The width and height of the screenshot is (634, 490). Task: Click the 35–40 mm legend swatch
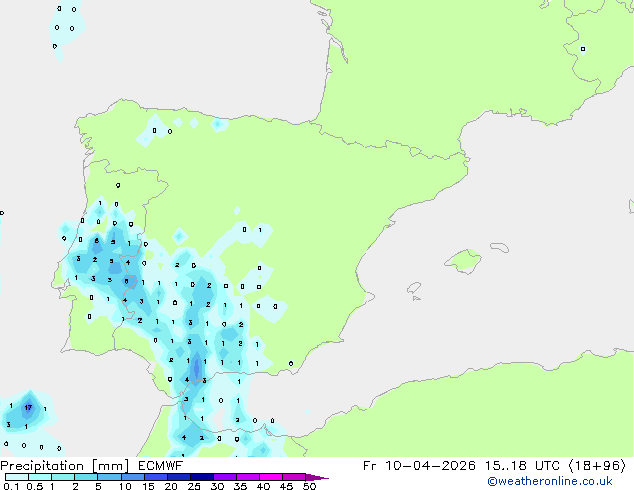tap(248, 477)
